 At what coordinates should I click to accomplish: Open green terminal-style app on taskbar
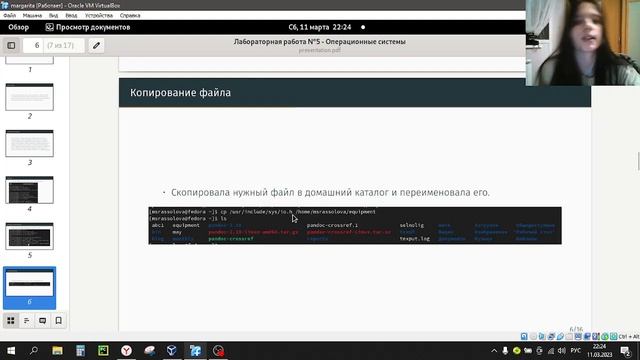[103, 351]
